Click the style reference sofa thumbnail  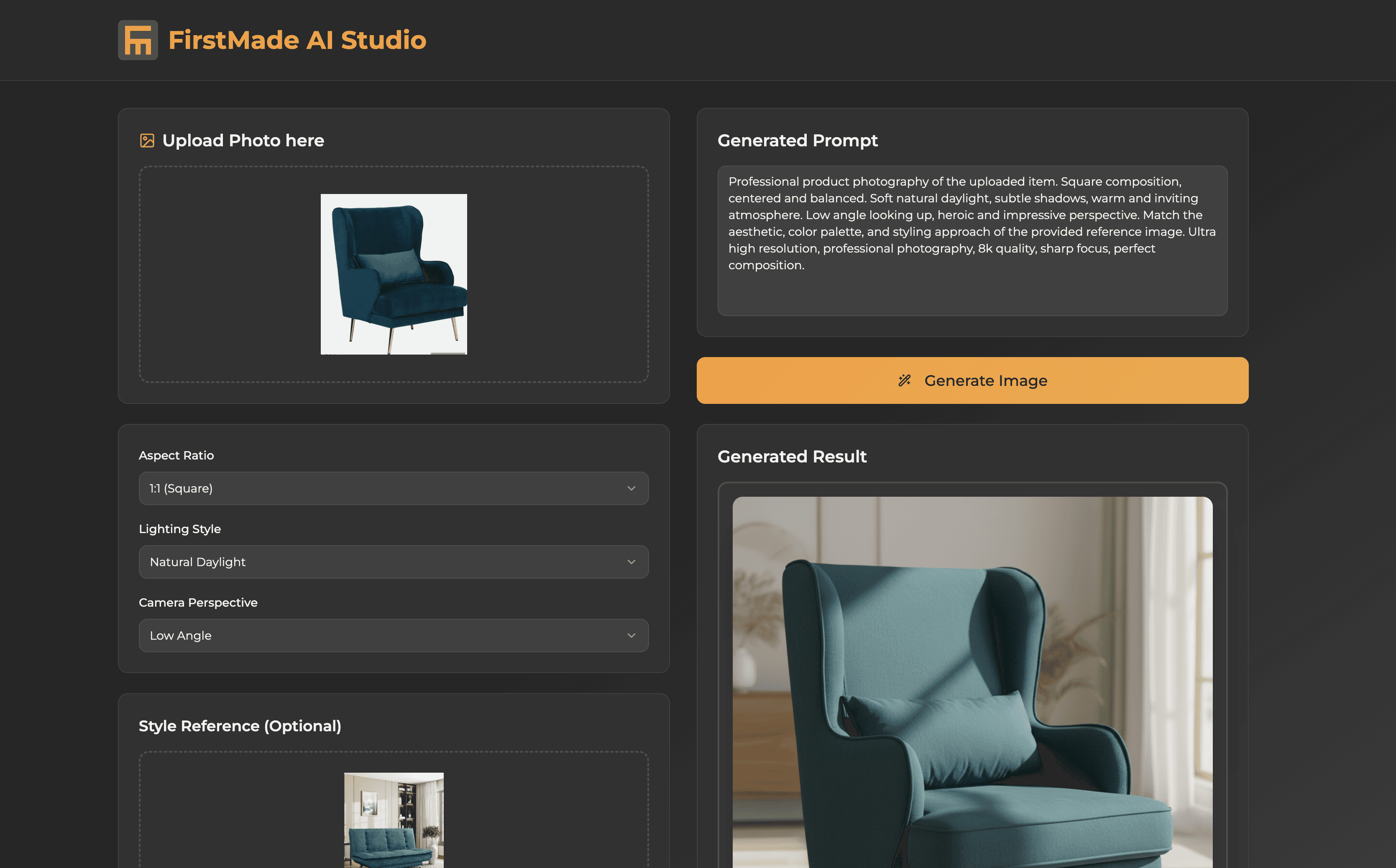(x=394, y=820)
